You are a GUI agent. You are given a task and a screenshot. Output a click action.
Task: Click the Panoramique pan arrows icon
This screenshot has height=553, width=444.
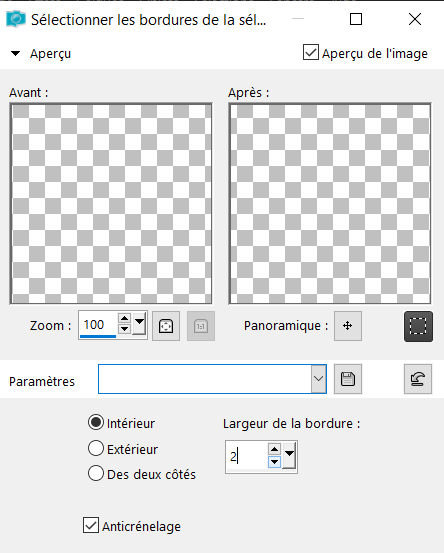pos(348,326)
